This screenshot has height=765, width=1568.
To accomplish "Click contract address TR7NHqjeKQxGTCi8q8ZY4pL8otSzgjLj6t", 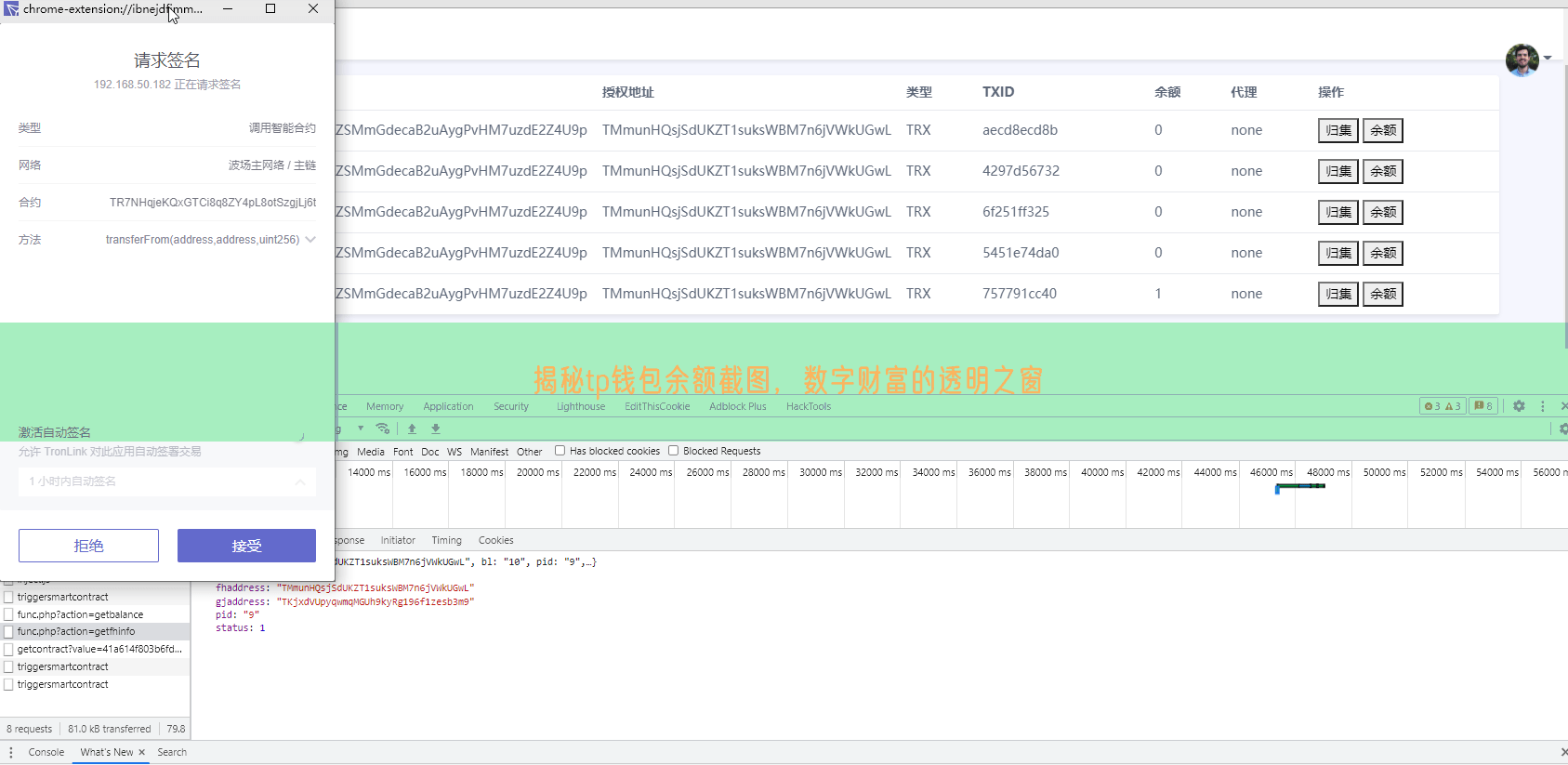I will (x=213, y=202).
